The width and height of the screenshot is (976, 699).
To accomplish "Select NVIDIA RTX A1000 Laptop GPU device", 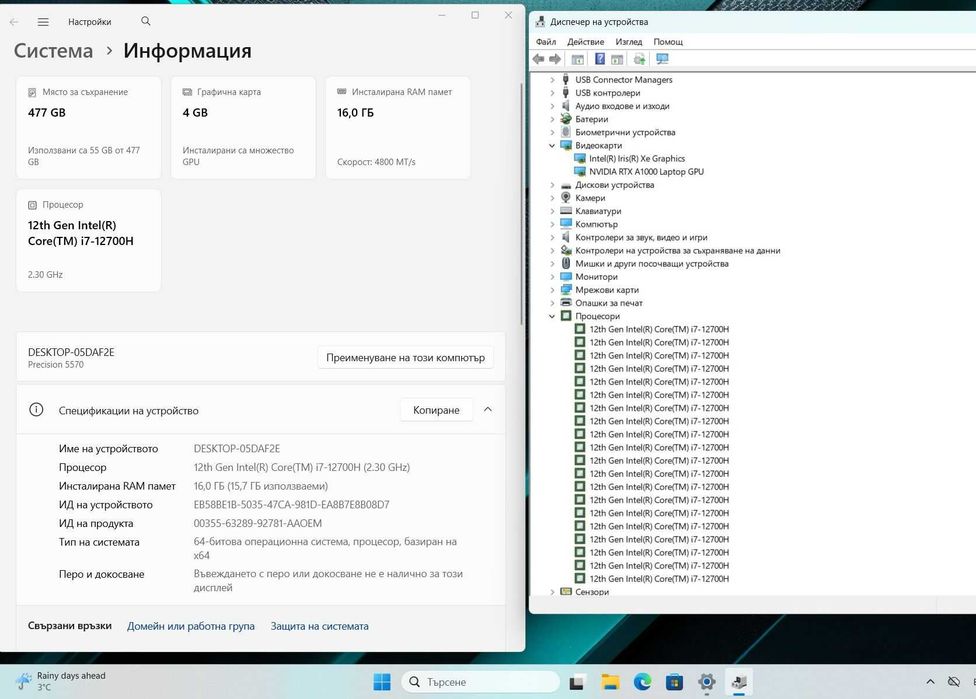I will (x=646, y=172).
